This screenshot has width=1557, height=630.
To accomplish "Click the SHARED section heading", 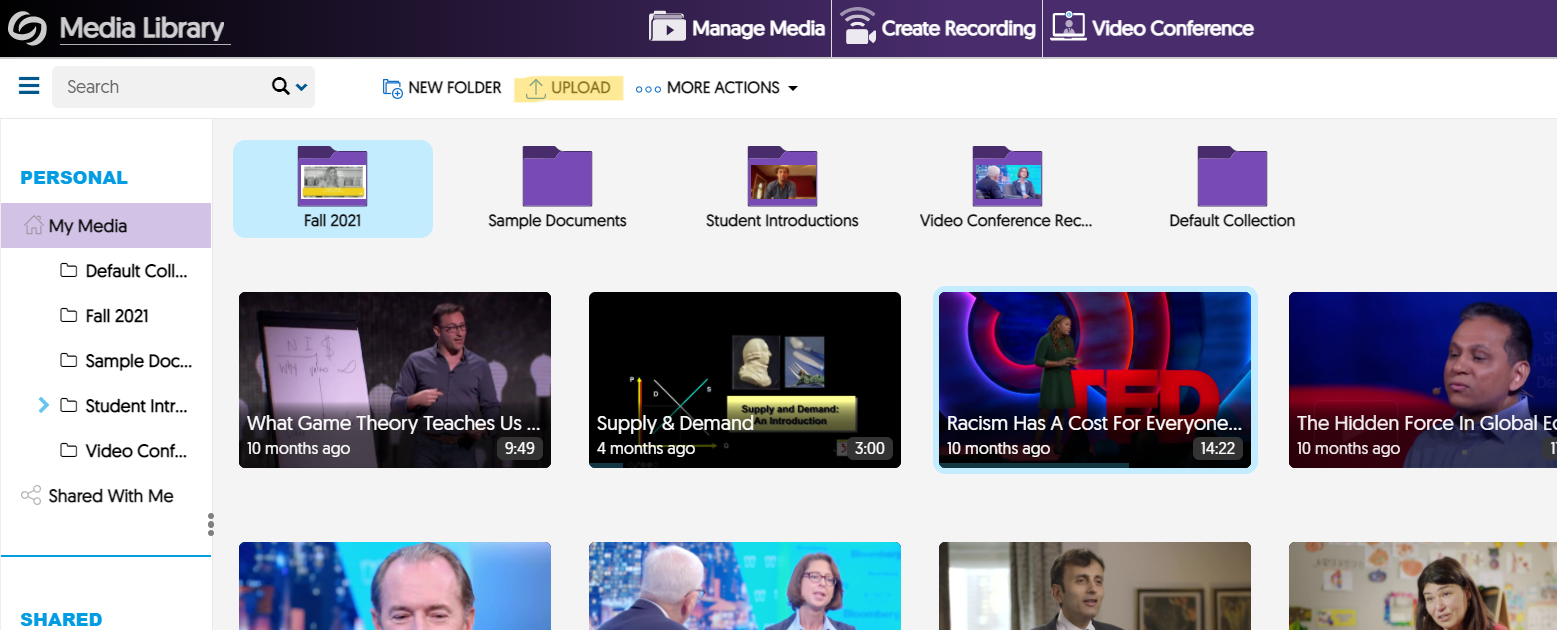I will click(x=61, y=619).
